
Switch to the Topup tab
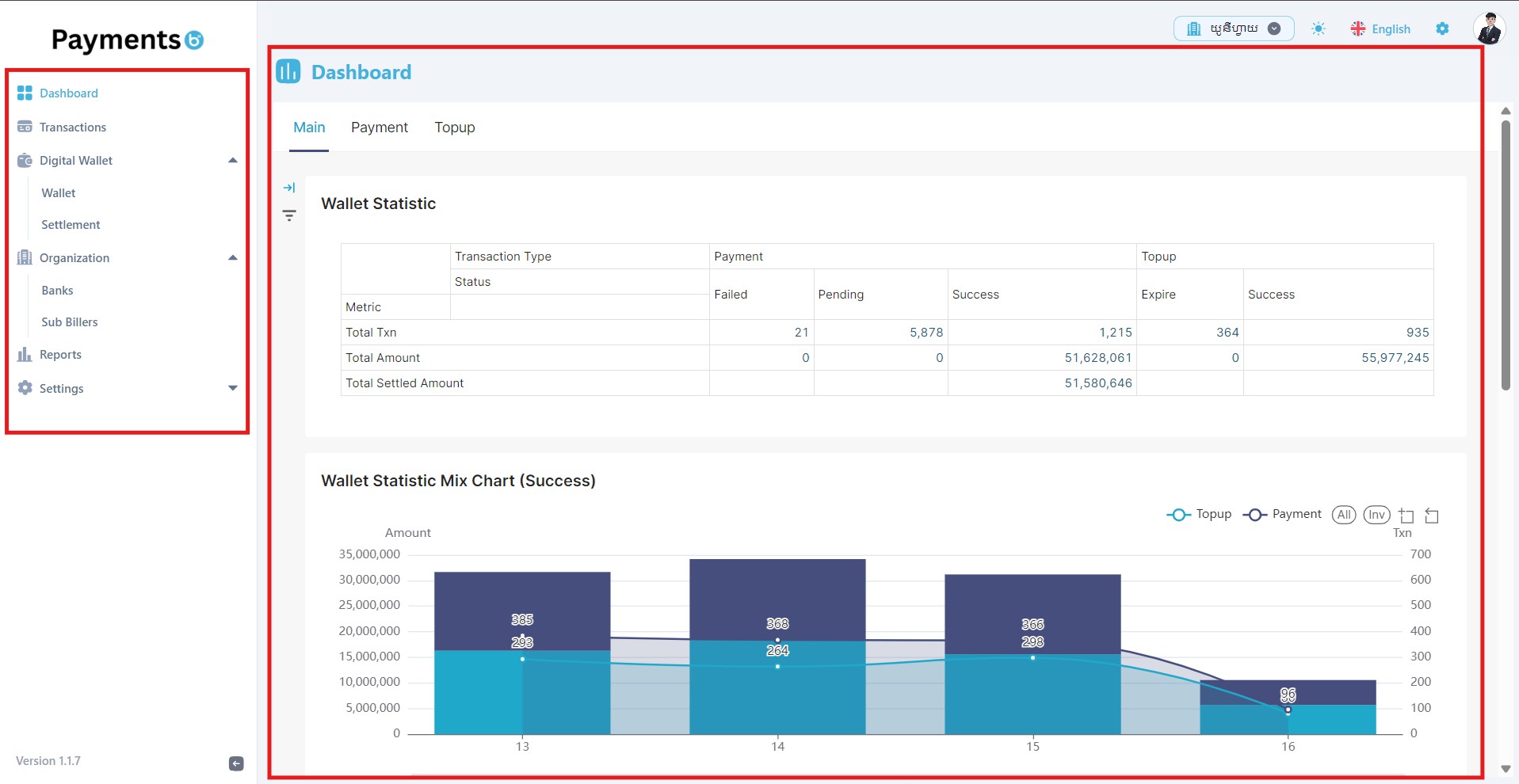pyautogui.click(x=455, y=127)
